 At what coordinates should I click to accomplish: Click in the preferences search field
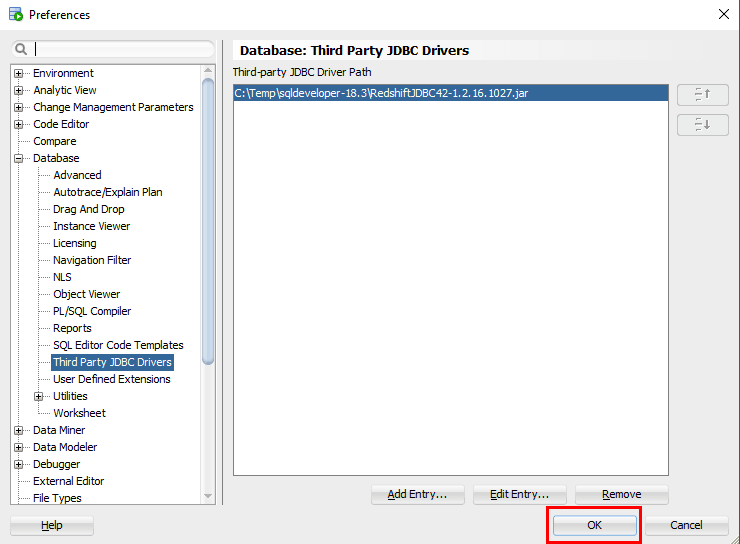(120, 49)
